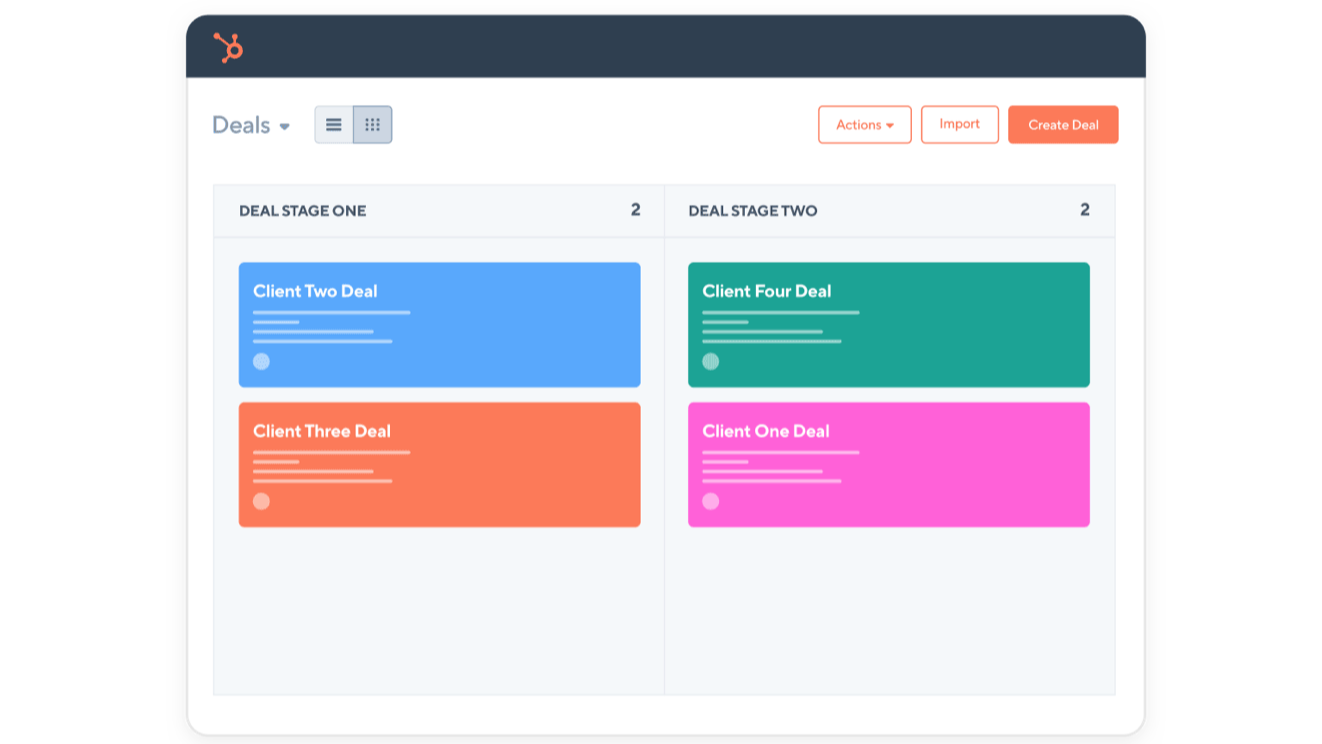Click the deal count for Deal Stage Two
This screenshot has height=744, width=1322.
click(x=1085, y=210)
